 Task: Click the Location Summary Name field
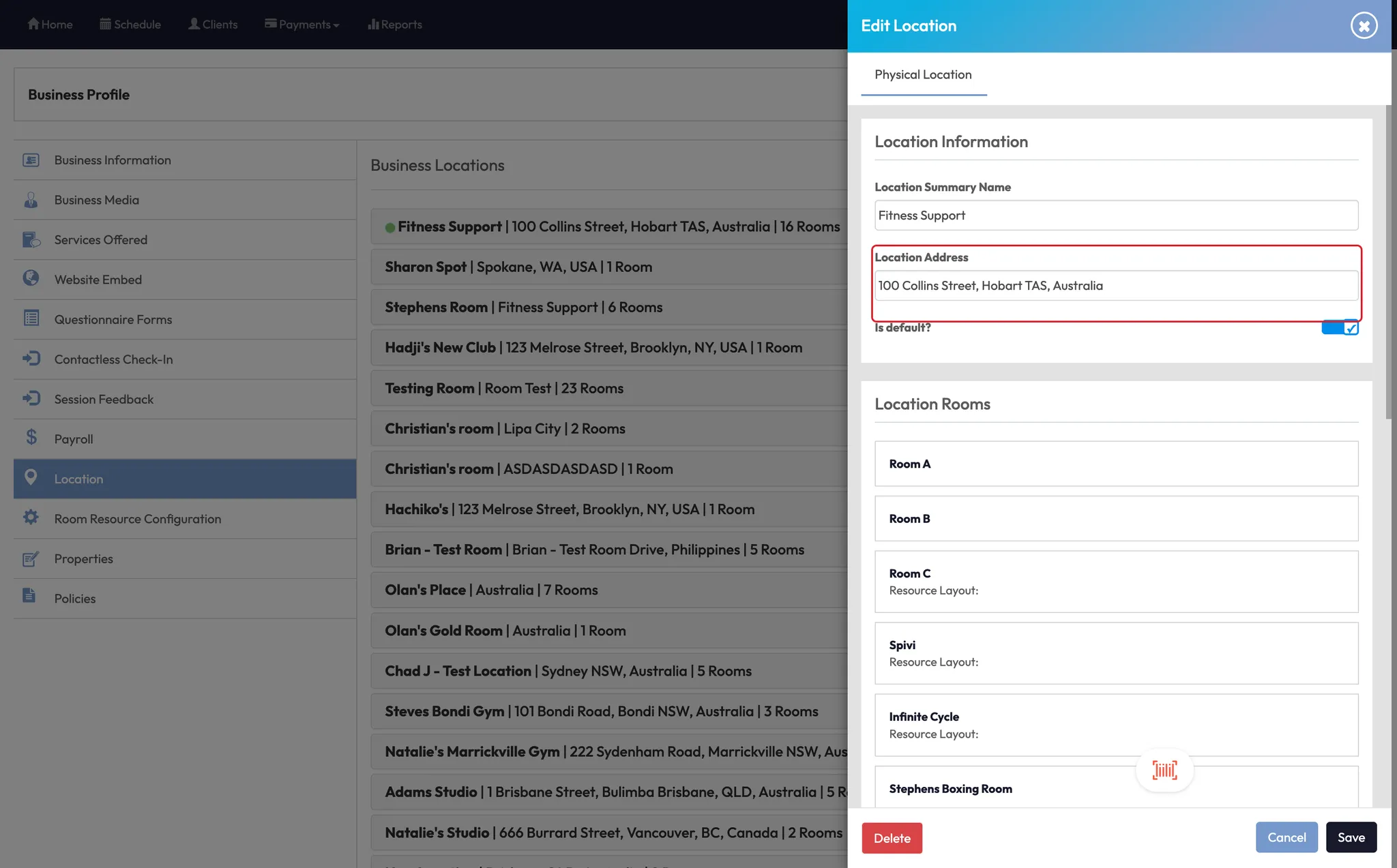(1116, 215)
